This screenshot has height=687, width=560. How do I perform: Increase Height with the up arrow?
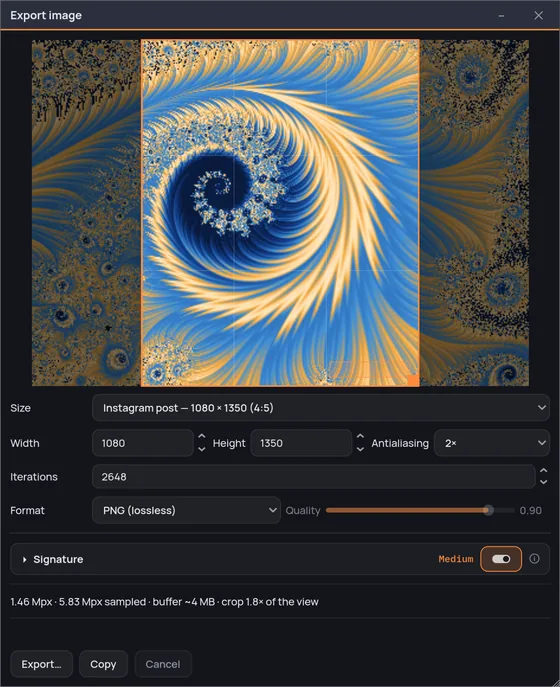pos(360,436)
